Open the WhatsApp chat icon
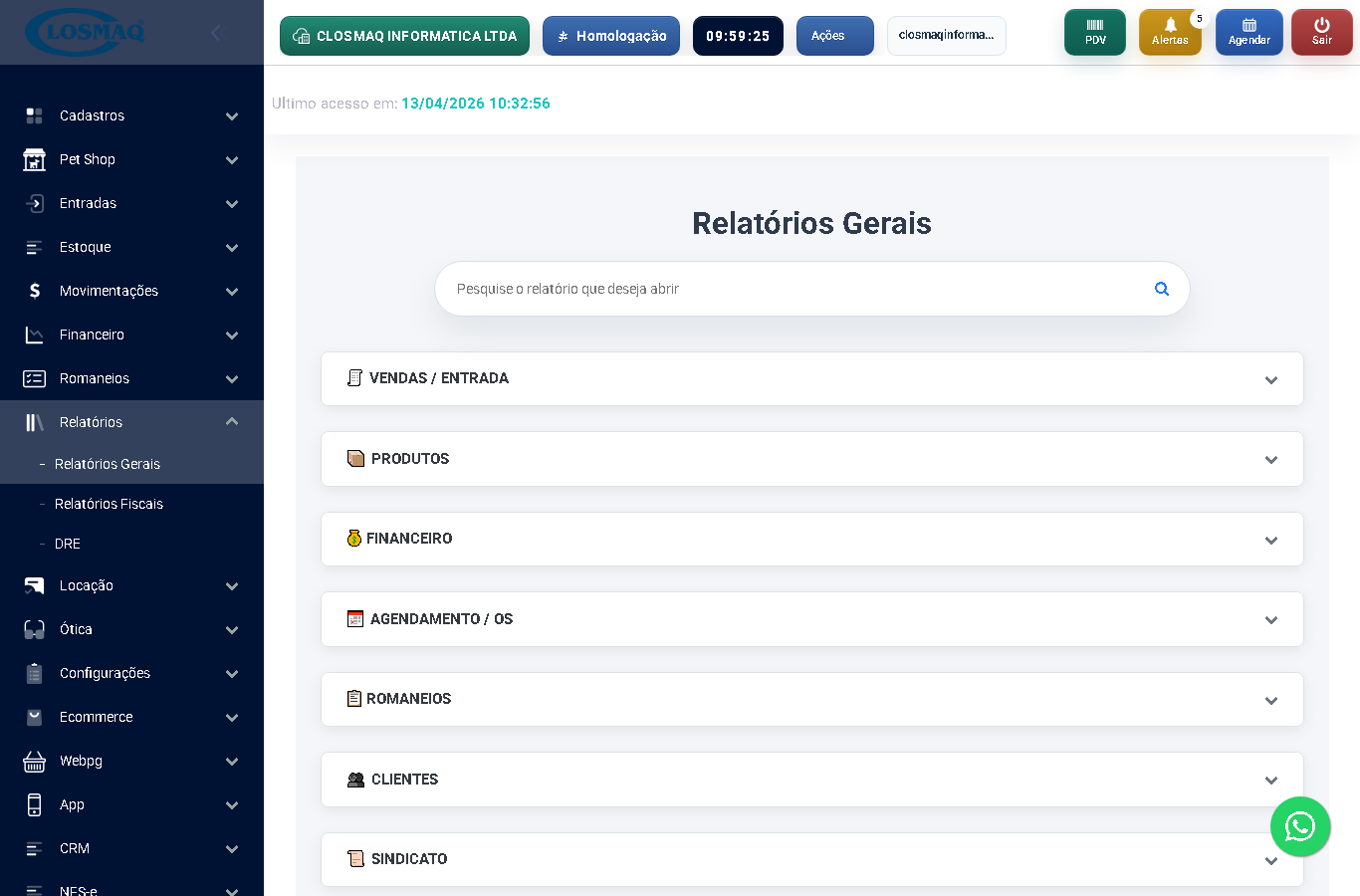The image size is (1360, 896). point(1300,826)
